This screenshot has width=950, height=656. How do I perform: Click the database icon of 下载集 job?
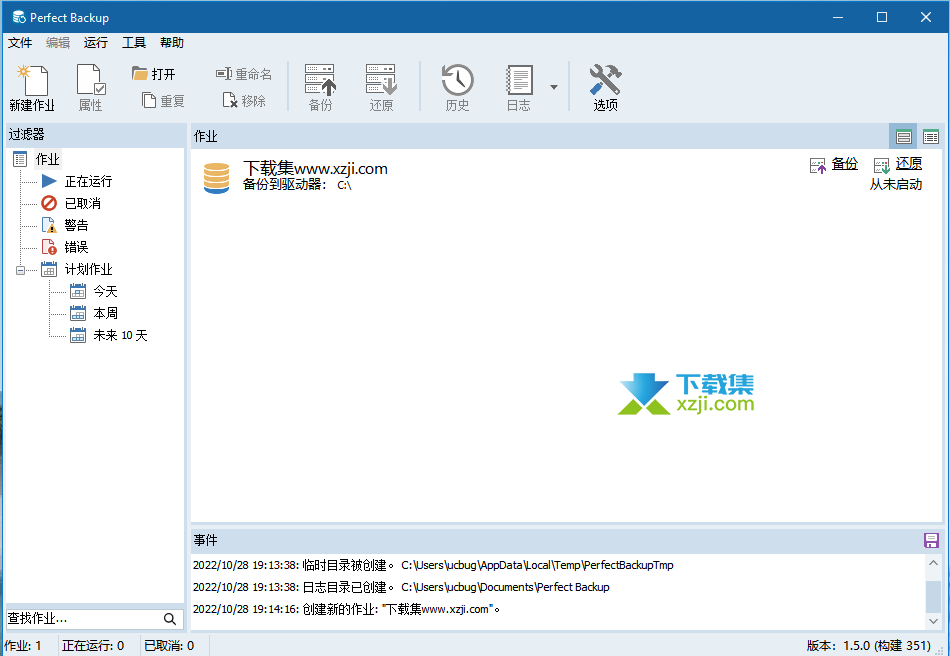pos(216,178)
